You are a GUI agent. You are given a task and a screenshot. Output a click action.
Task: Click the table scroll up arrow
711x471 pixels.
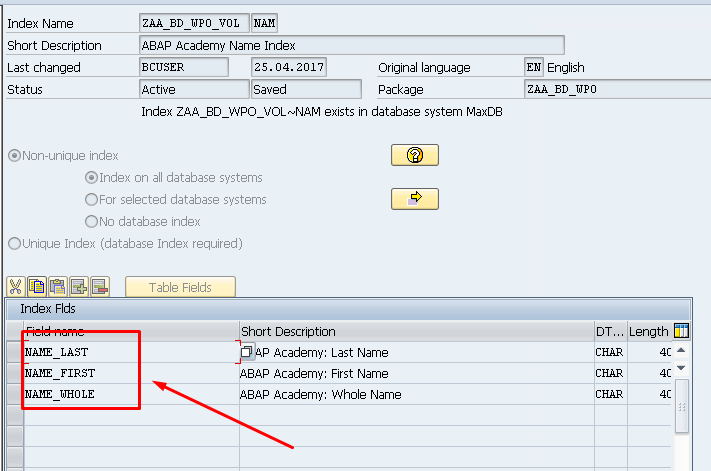[x=681, y=350]
